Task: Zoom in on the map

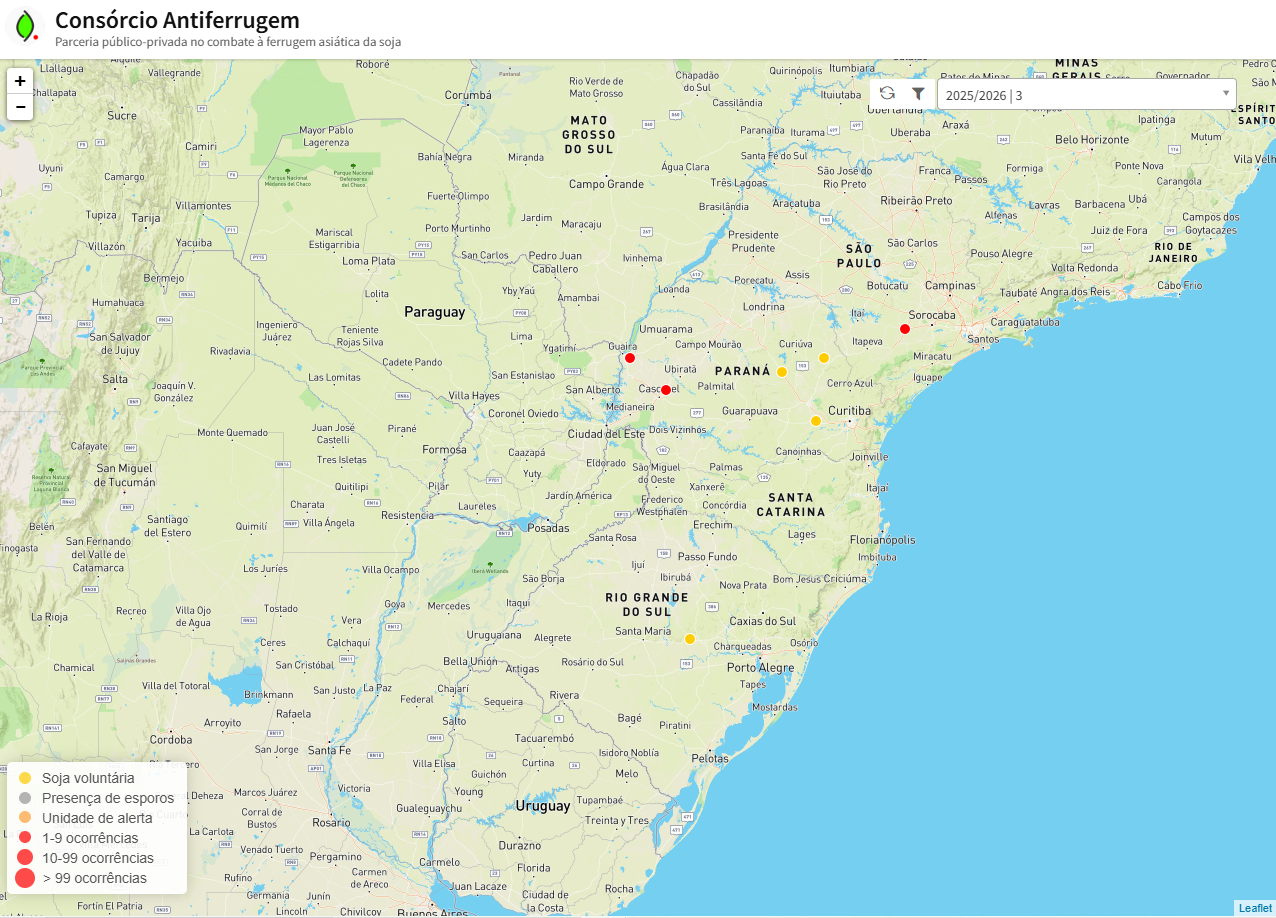Action: [x=20, y=81]
